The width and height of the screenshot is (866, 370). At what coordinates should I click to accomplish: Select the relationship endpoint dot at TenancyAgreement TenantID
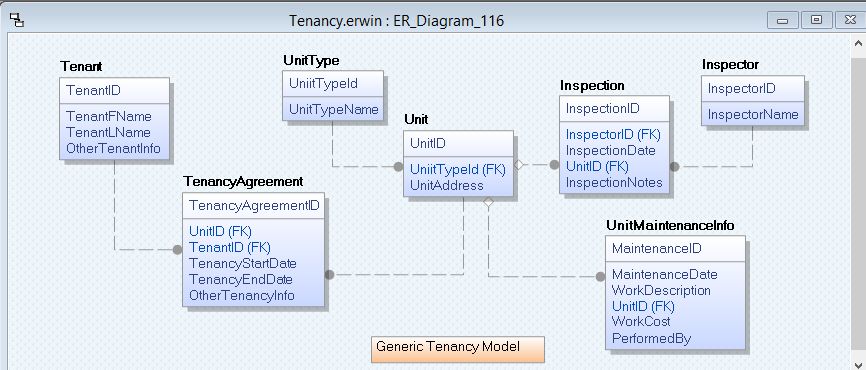(x=177, y=250)
